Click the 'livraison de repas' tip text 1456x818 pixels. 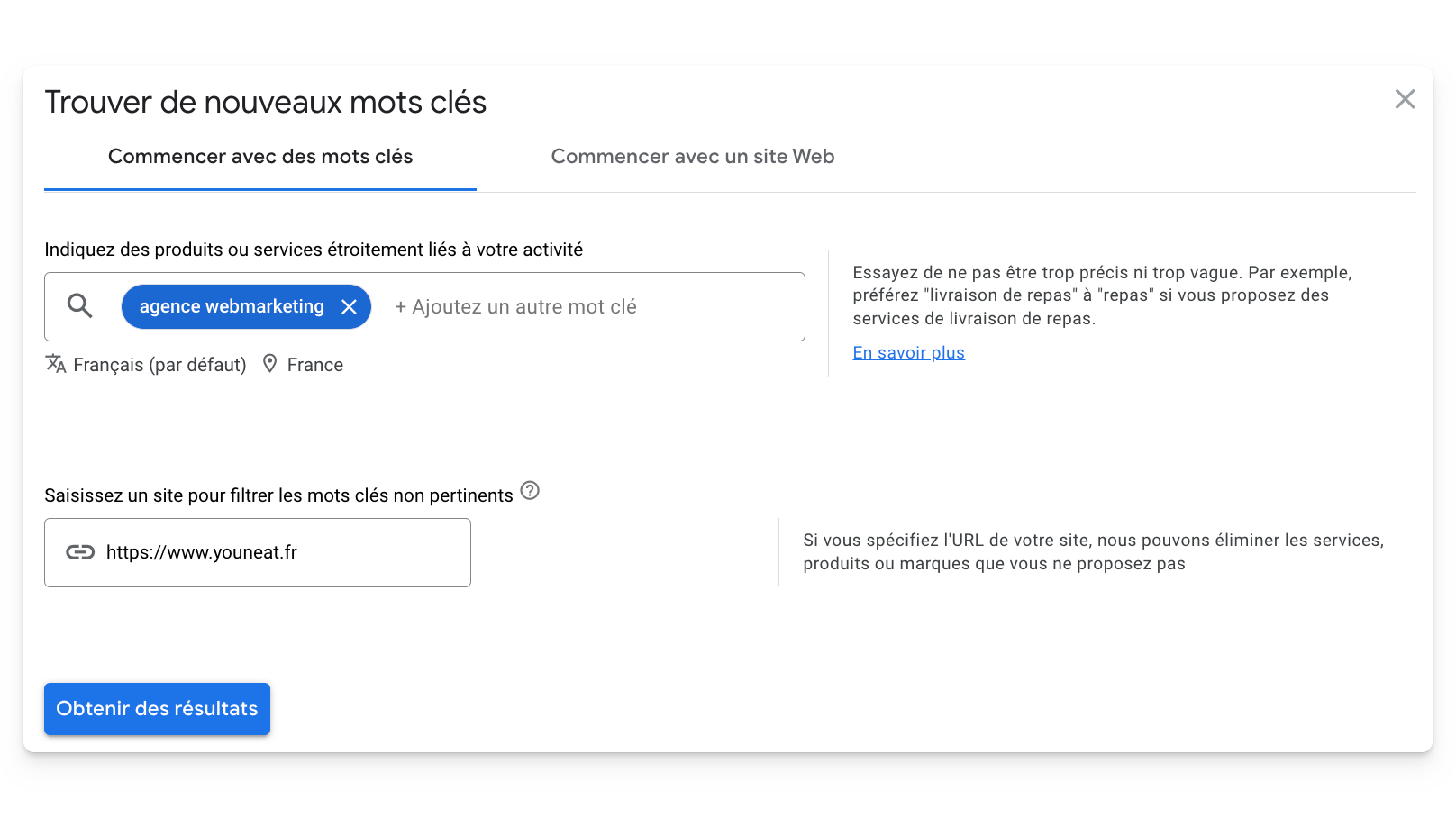tap(1102, 295)
